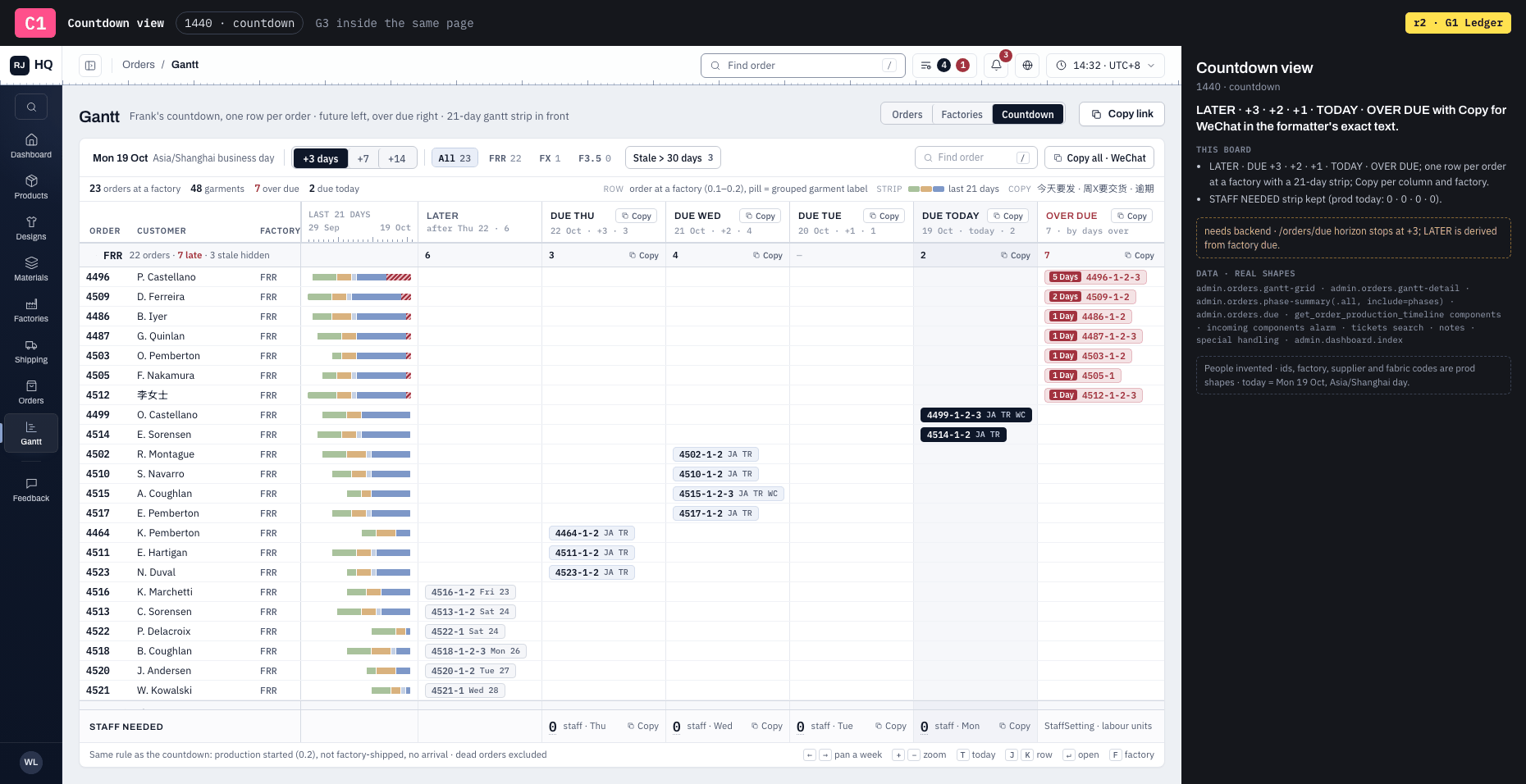Open Gantt in the sidebar
1526x784 pixels.
(31, 433)
